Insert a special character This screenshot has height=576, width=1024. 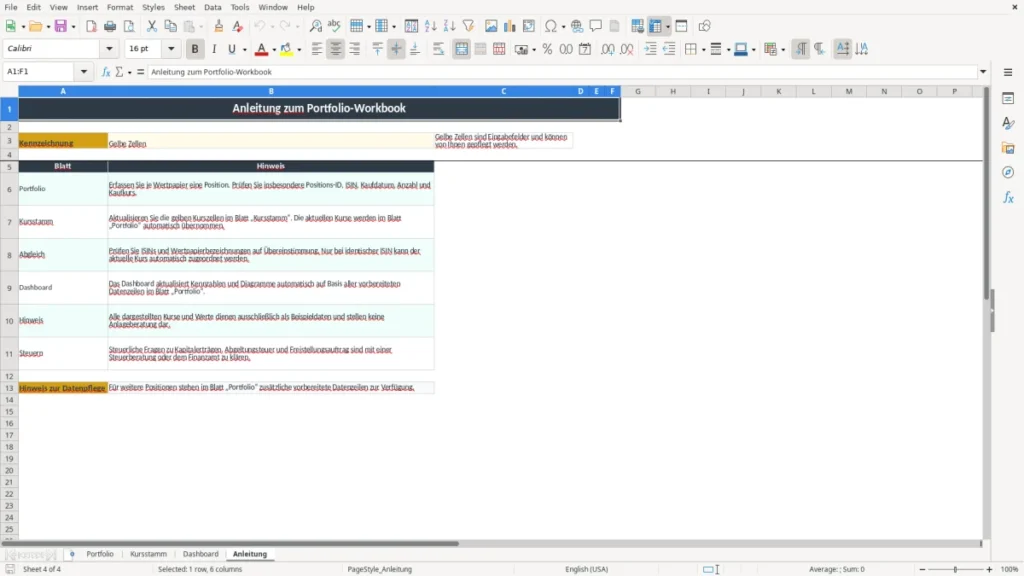(x=551, y=26)
